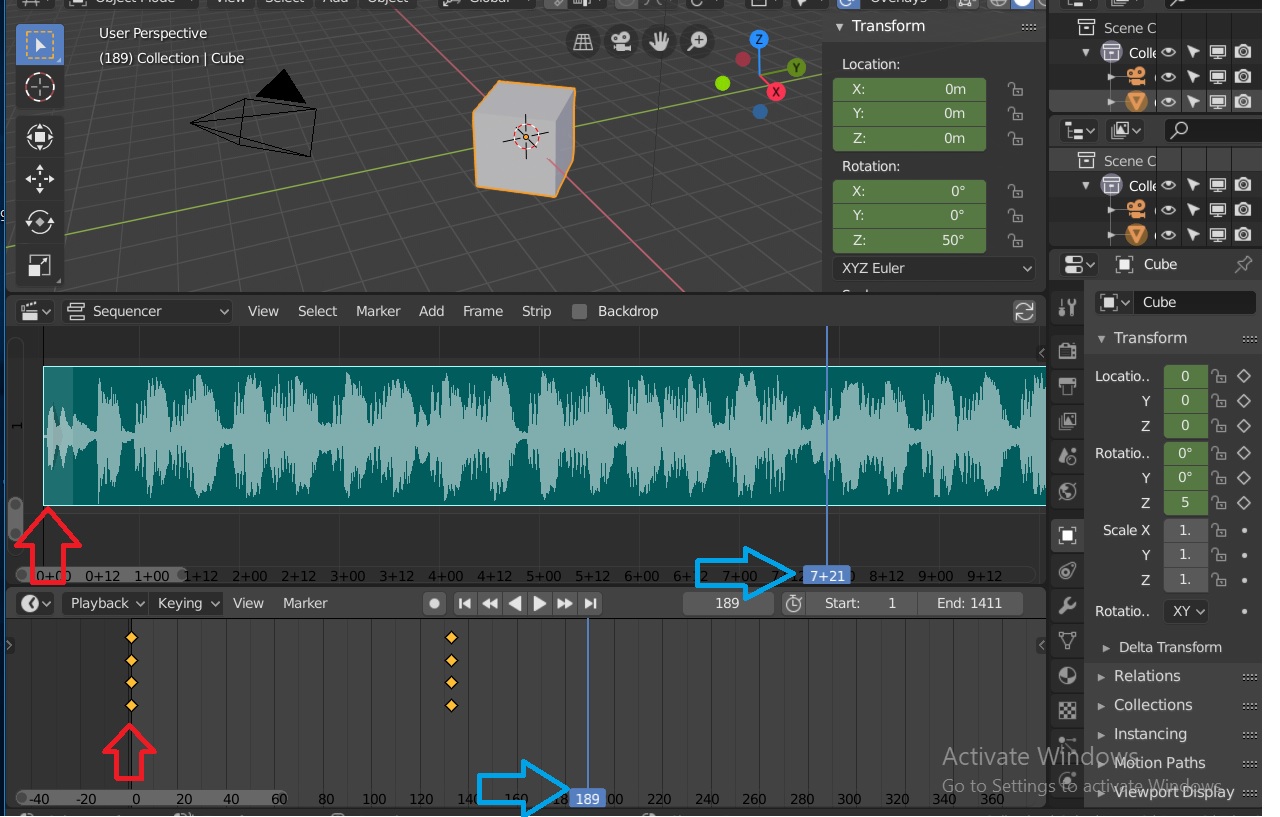Open the Strip menu in the Sequencer
The height and width of the screenshot is (817, 1280).
click(536, 311)
